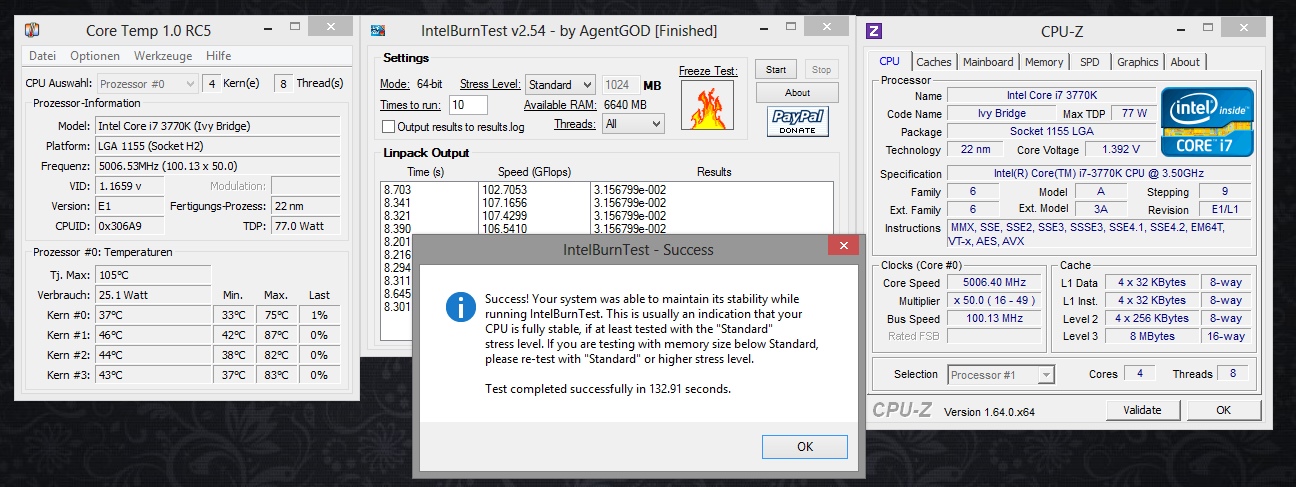Click the Stop button in IntelBurnTest
1296x487 pixels.
[x=821, y=70]
